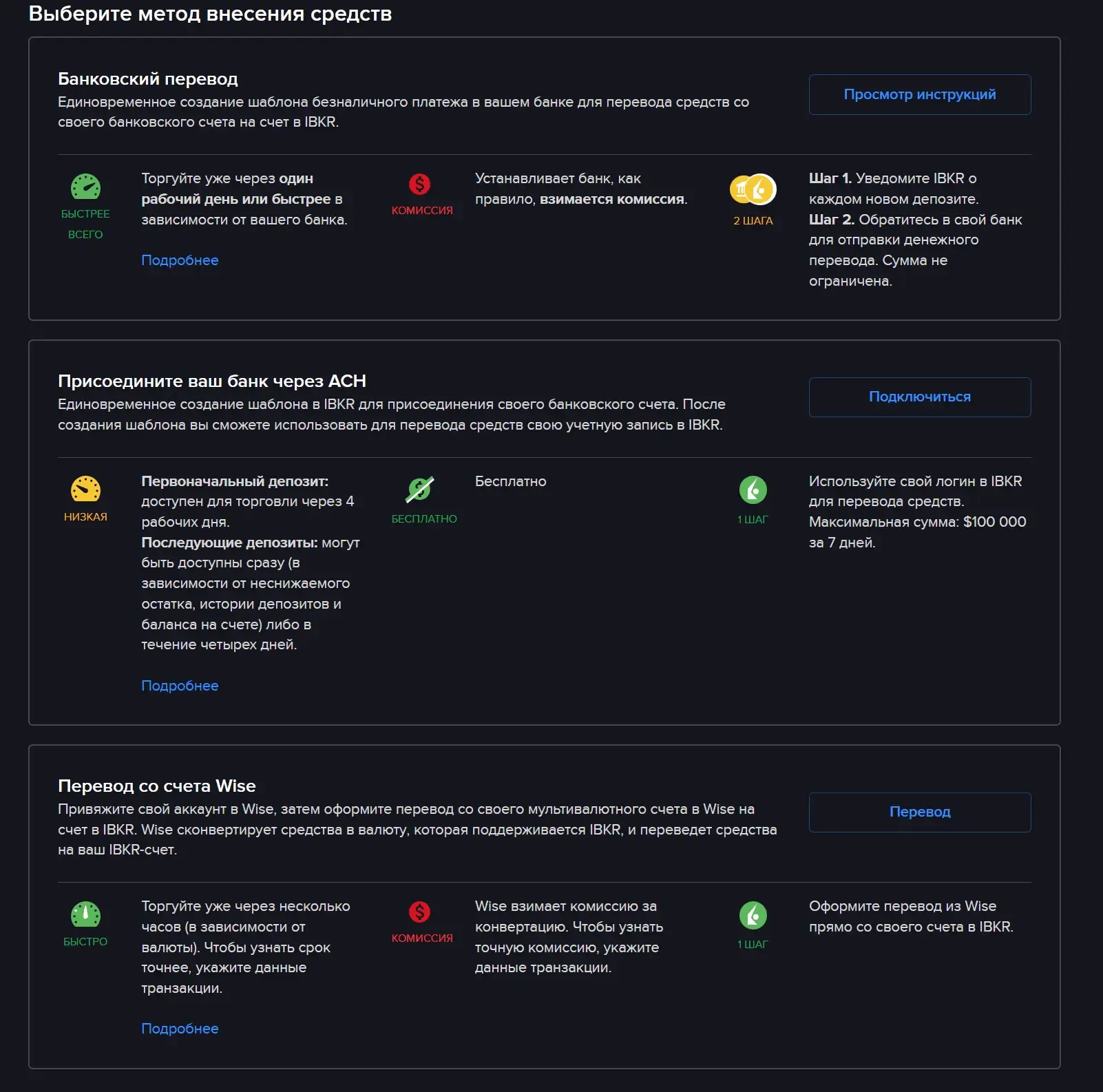Click the Шаг 1 instruction text
The width and height of the screenshot is (1103, 1092).
click(893, 189)
